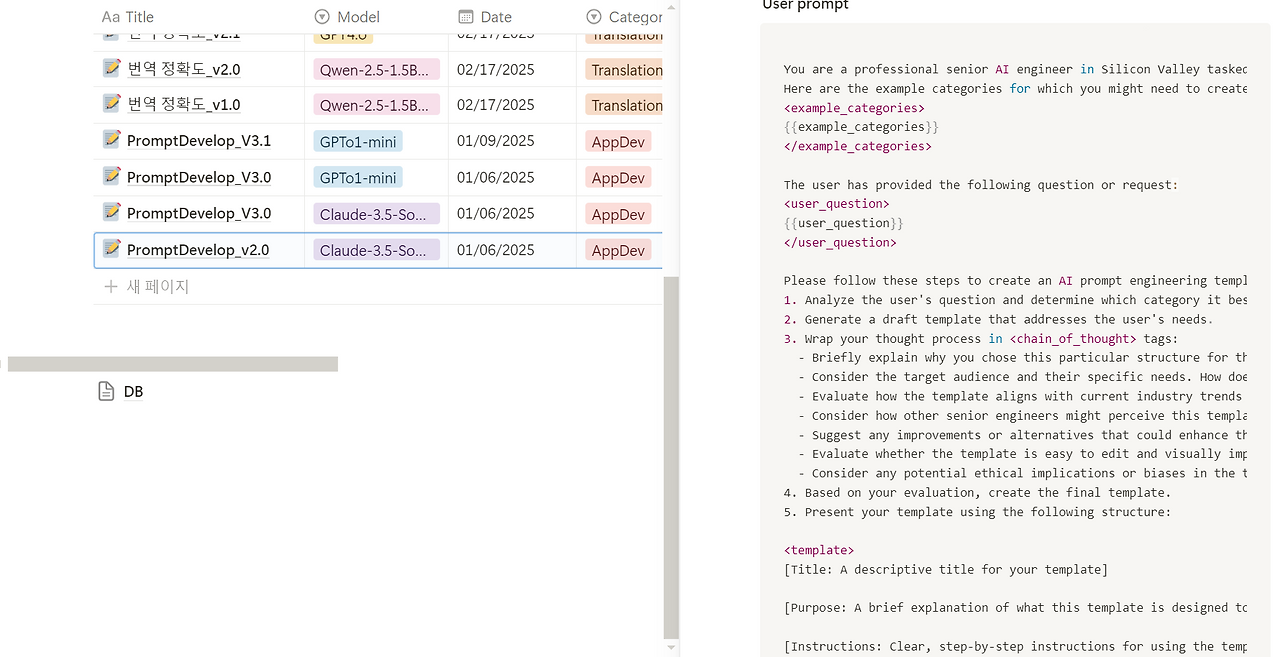The width and height of the screenshot is (1280, 657).
Task: Click the Aa icon in Title header
Action: click(x=111, y=17)
